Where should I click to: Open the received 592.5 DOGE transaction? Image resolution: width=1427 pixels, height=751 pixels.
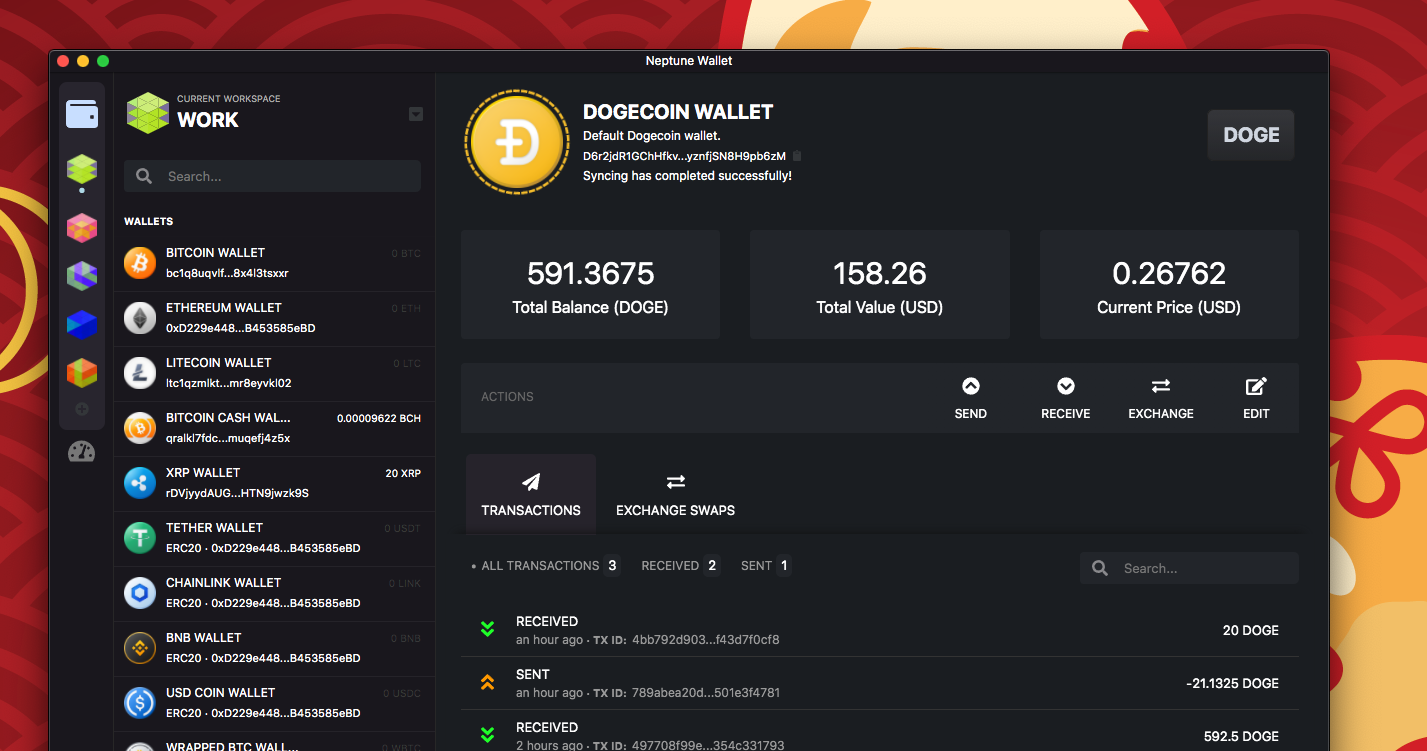[x=880, y=733]
